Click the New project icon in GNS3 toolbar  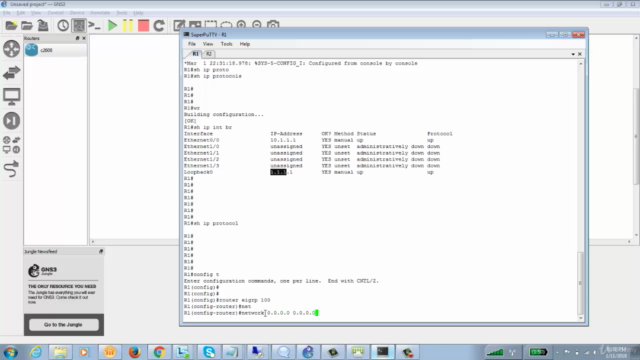11,26
